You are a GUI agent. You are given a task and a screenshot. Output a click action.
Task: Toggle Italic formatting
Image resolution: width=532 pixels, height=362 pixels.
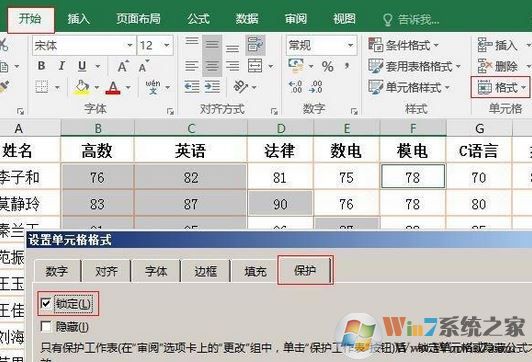[61, 65]
